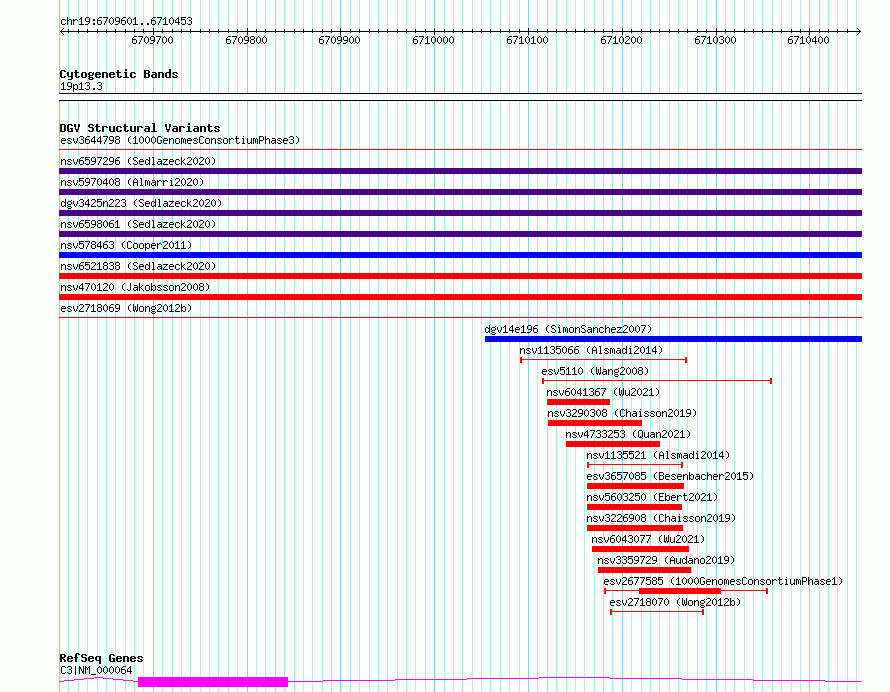
Task: Open the nsv5970408 (Almarri2020) variant
Action: point(460,192)
